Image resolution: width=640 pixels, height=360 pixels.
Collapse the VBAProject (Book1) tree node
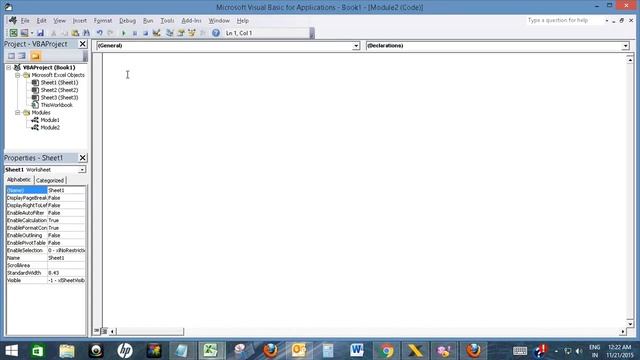pyautogui.click(x=9, y=67)
